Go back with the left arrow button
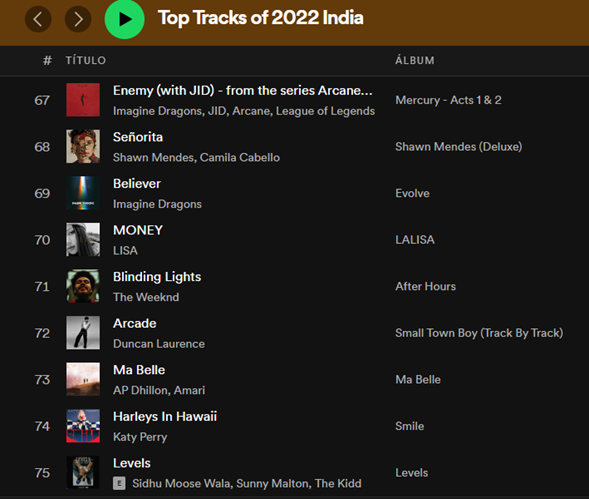The width and height of the screenshot is (589, 499). [38, 19]
